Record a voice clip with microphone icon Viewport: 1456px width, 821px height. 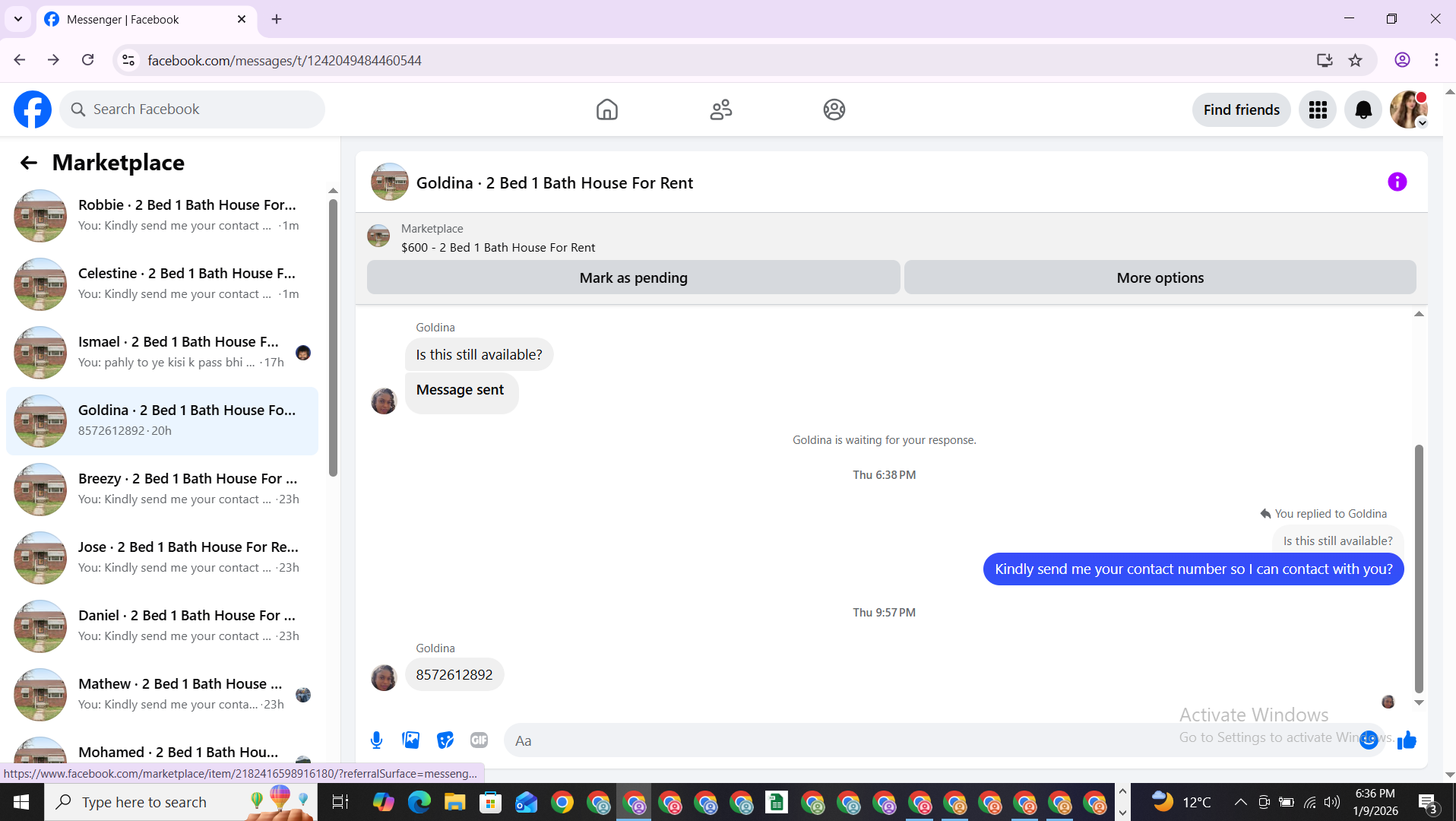tap(377, 740)
